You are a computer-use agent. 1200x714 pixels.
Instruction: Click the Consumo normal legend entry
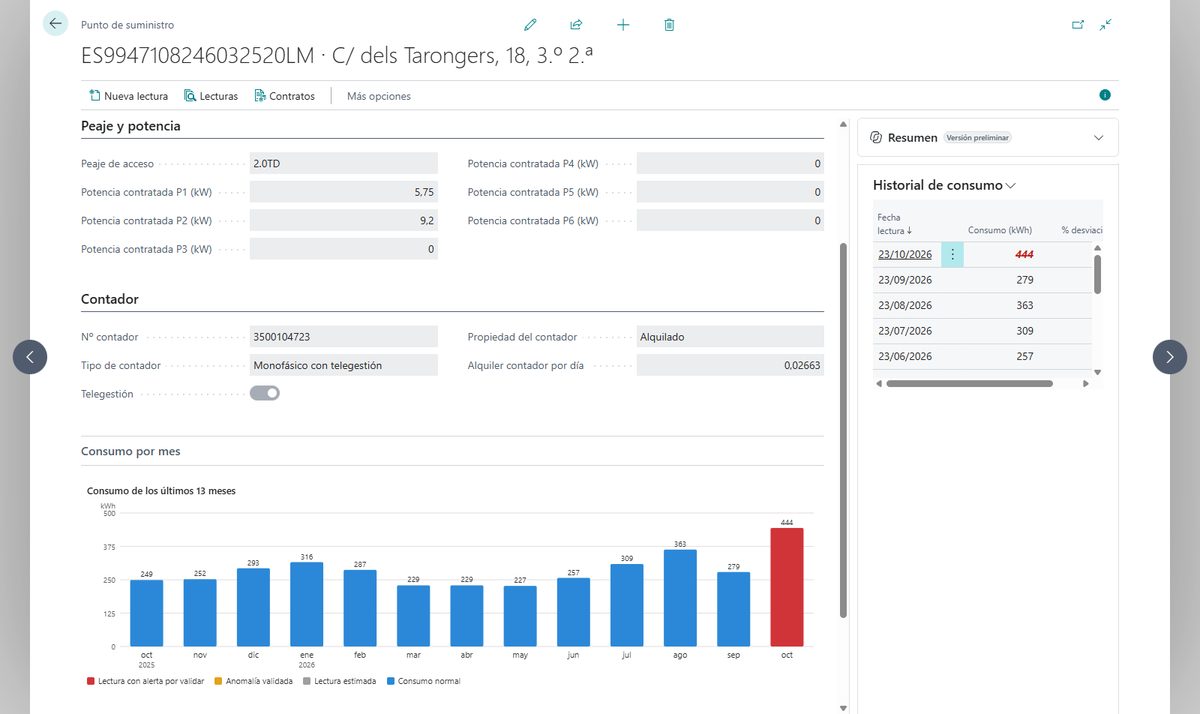(423, 681)
